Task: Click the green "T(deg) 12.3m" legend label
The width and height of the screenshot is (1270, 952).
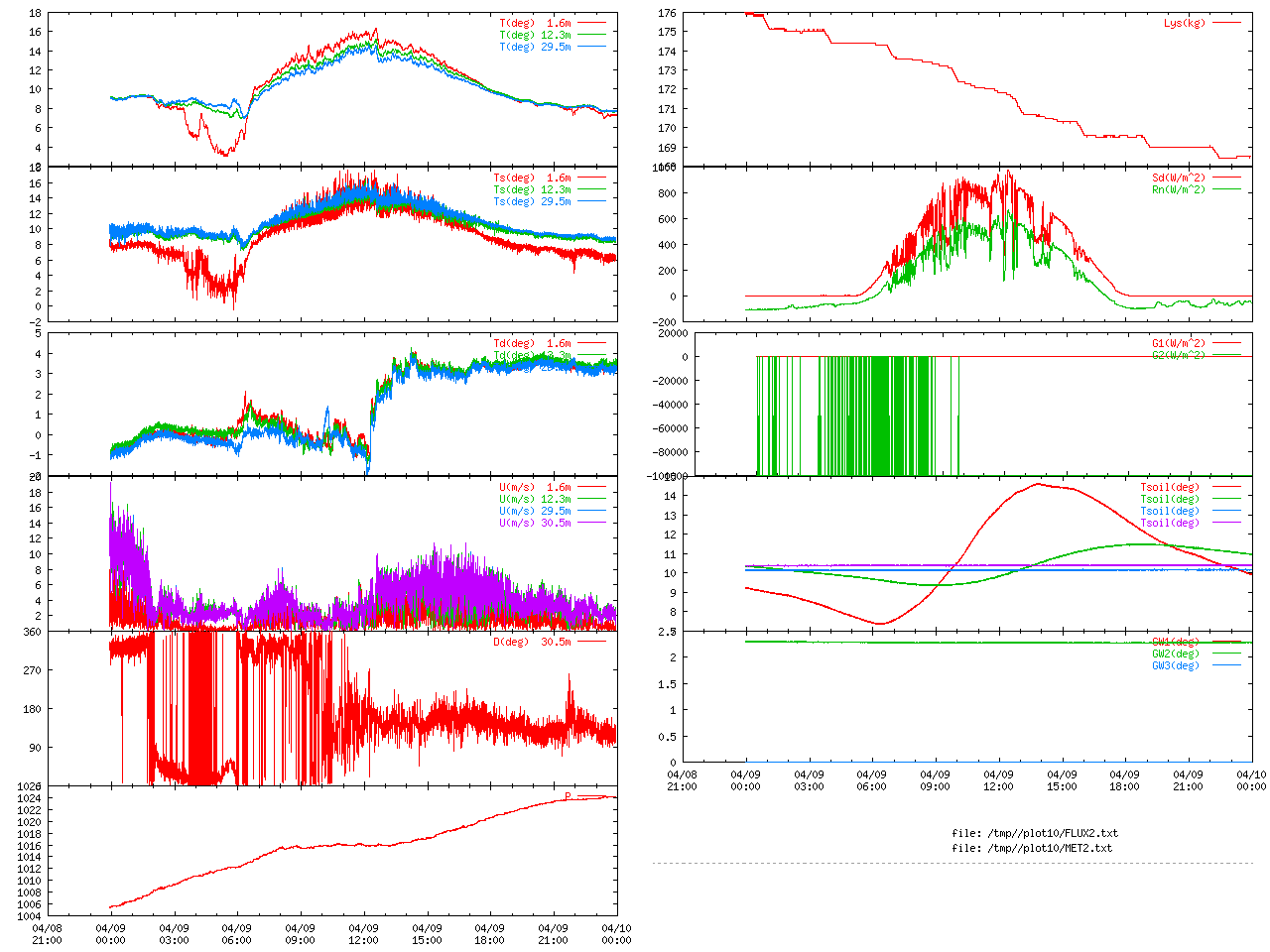Action: click(x=535, y=35)
